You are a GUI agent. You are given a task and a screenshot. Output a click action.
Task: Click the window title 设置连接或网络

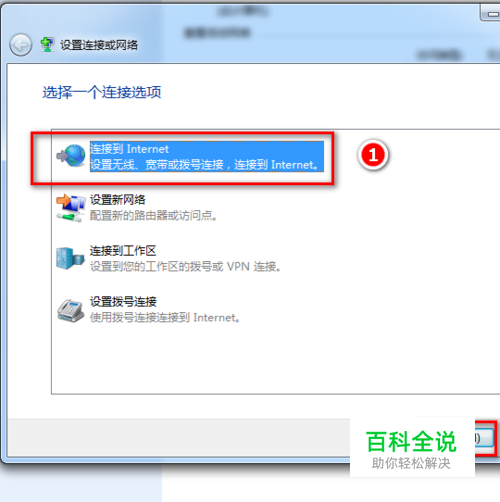(x=99, y=45)
